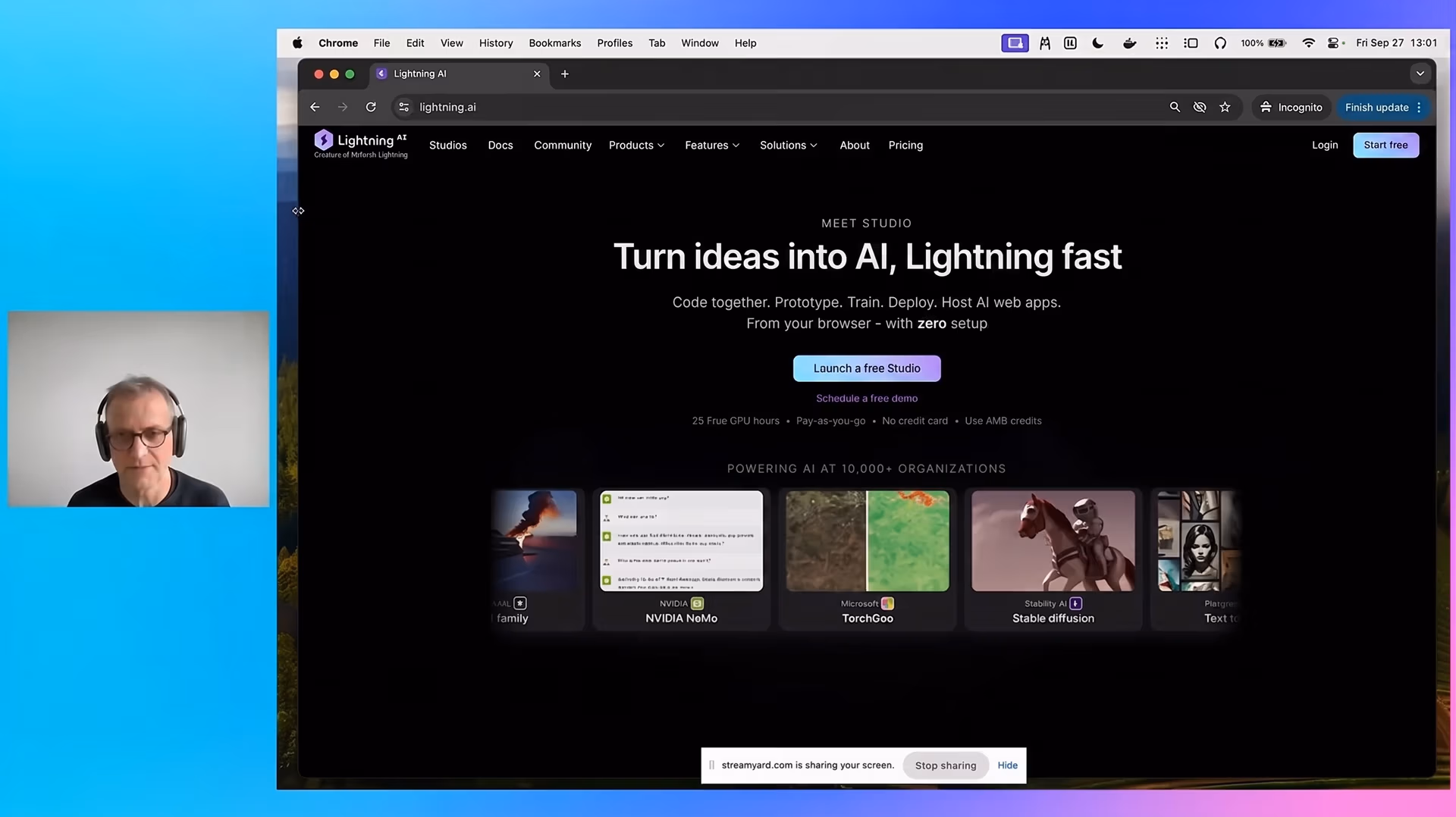The image size is (1456, 817).
Task: Open the Pricing page
Action: pos(905,145)
